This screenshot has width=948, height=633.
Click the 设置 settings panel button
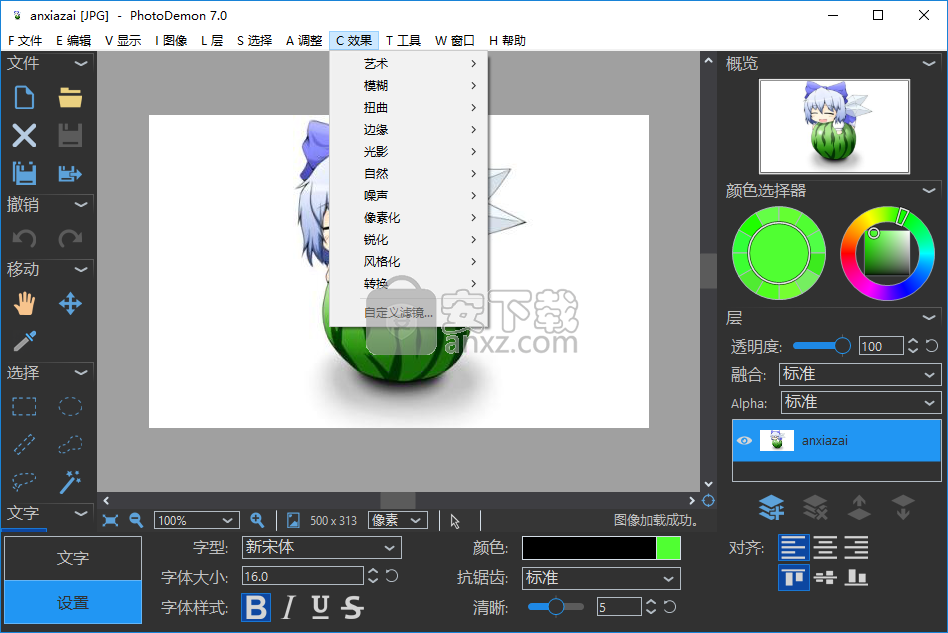click(73, 602)
